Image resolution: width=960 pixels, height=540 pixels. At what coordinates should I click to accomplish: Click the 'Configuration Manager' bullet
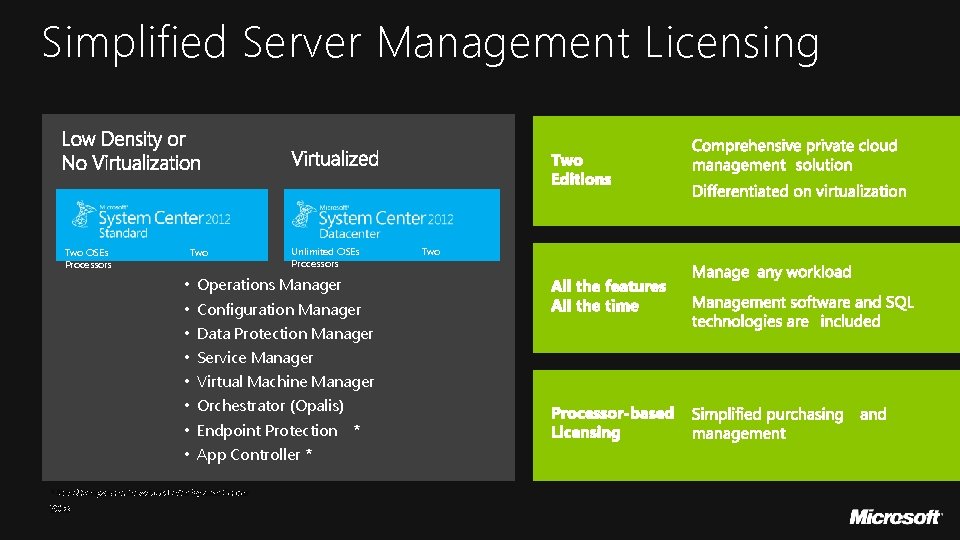click(x=279, y=310)
